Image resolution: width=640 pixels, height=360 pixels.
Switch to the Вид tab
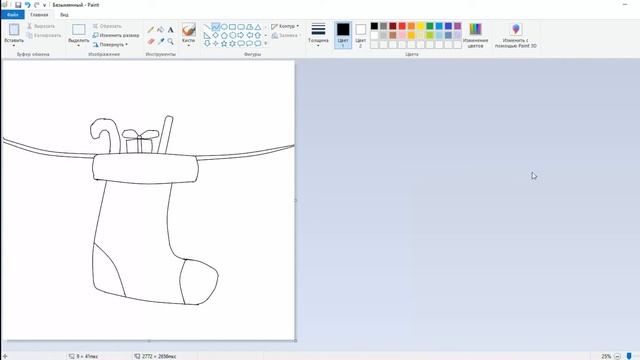point(64,15)
